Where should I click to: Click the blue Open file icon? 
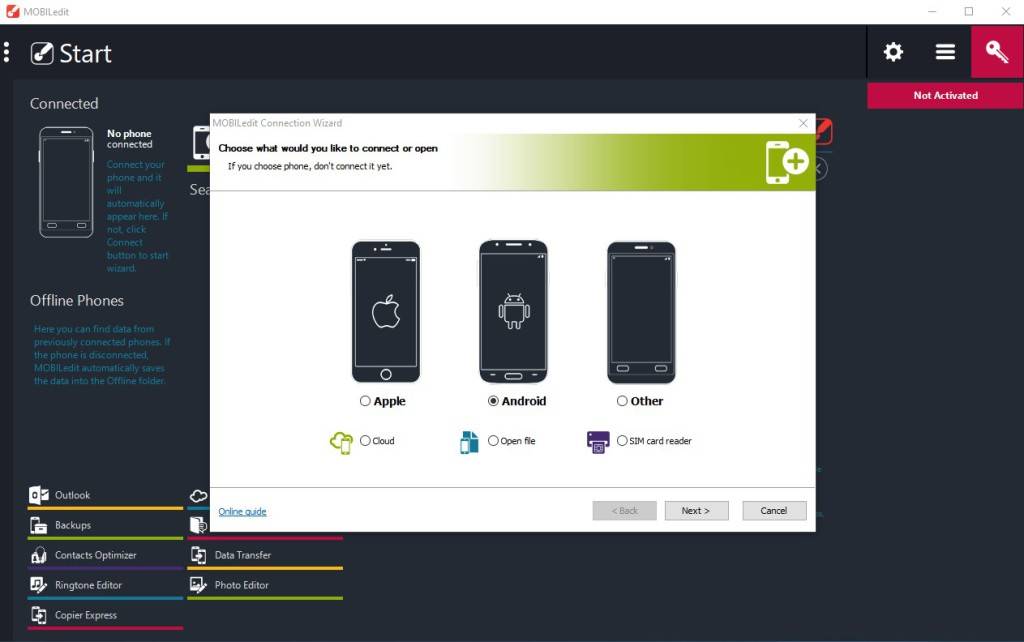tap(469, 442)
